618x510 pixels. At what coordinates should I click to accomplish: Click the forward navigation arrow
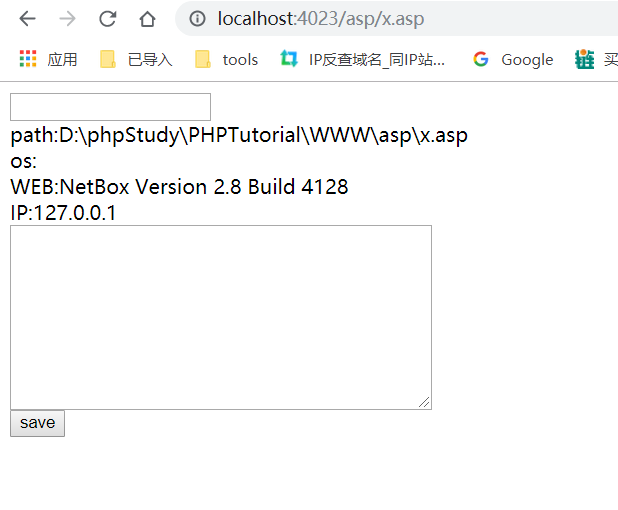pos(67,19)
